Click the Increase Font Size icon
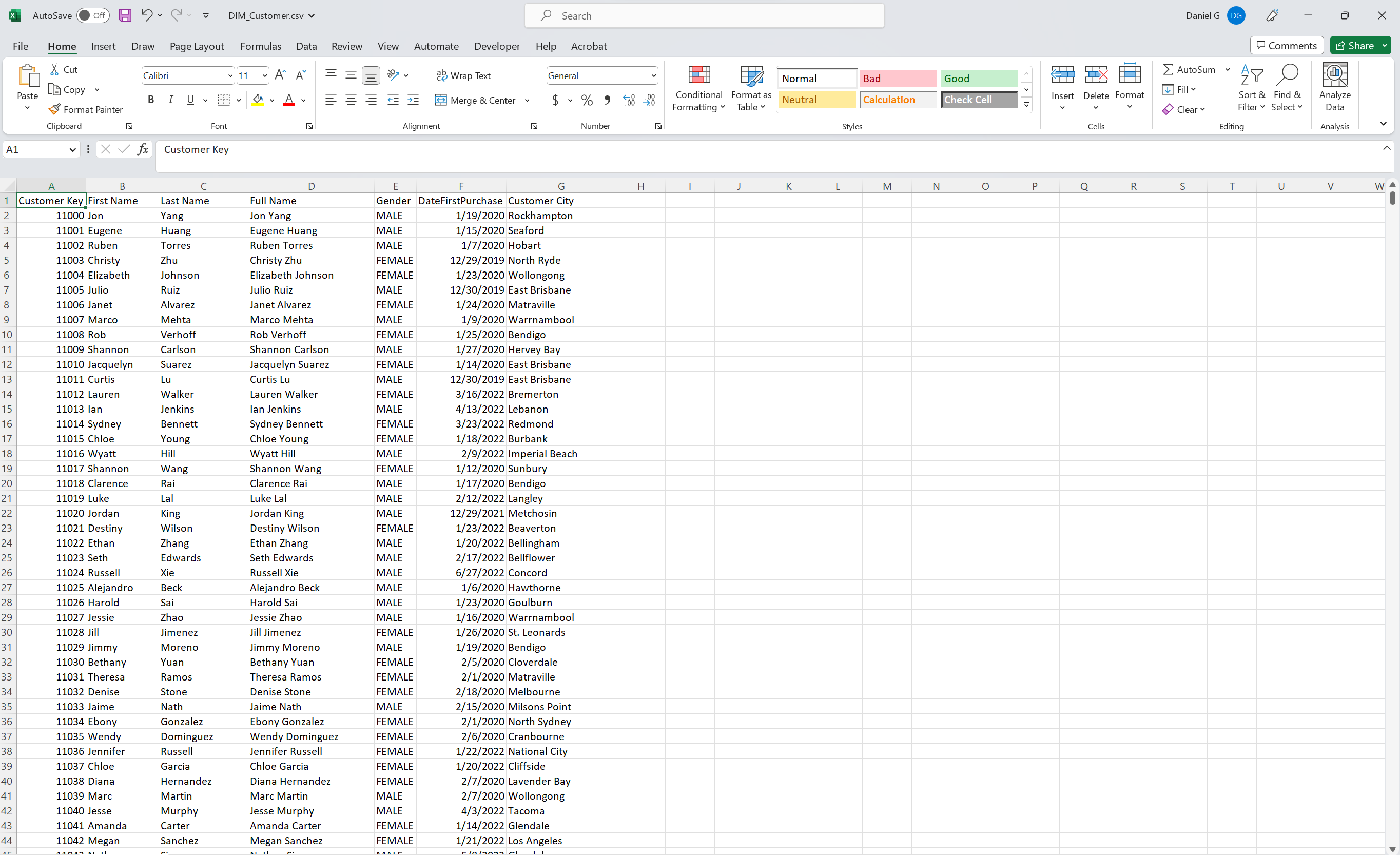 [x=280, y=75]
